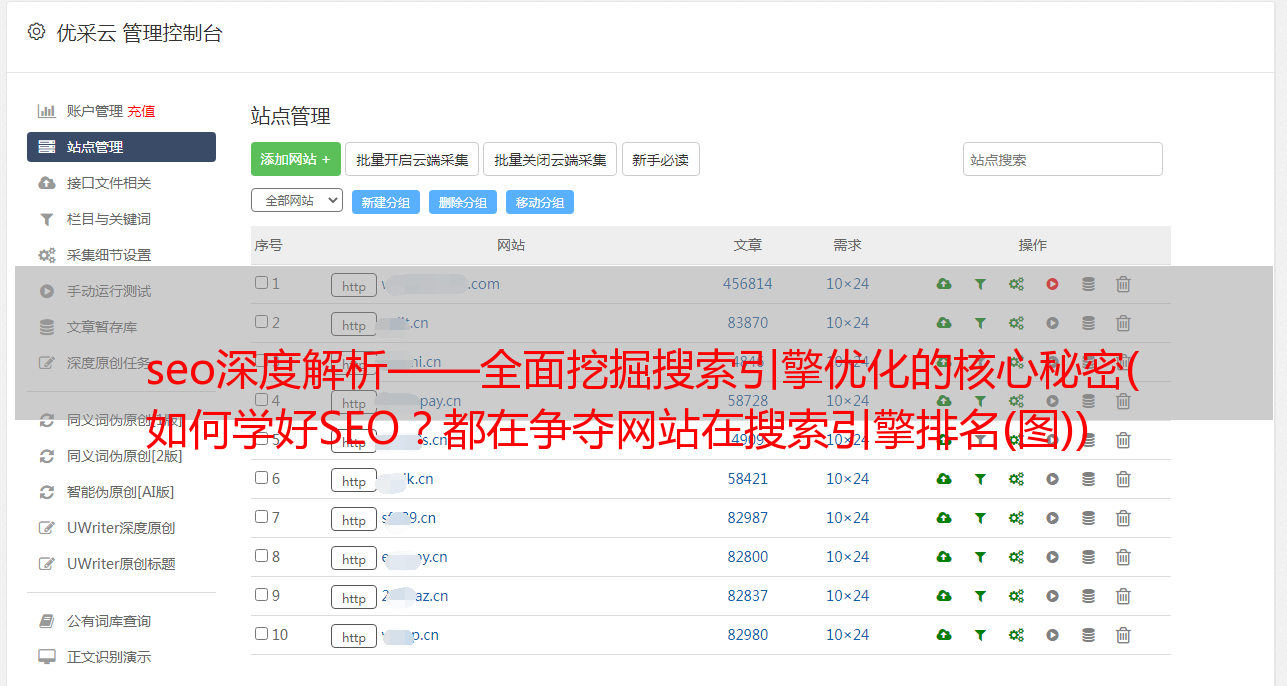Click the trash icon in row 2
This screenshot has height=686, width=1287.
[x=1123, y=323]
